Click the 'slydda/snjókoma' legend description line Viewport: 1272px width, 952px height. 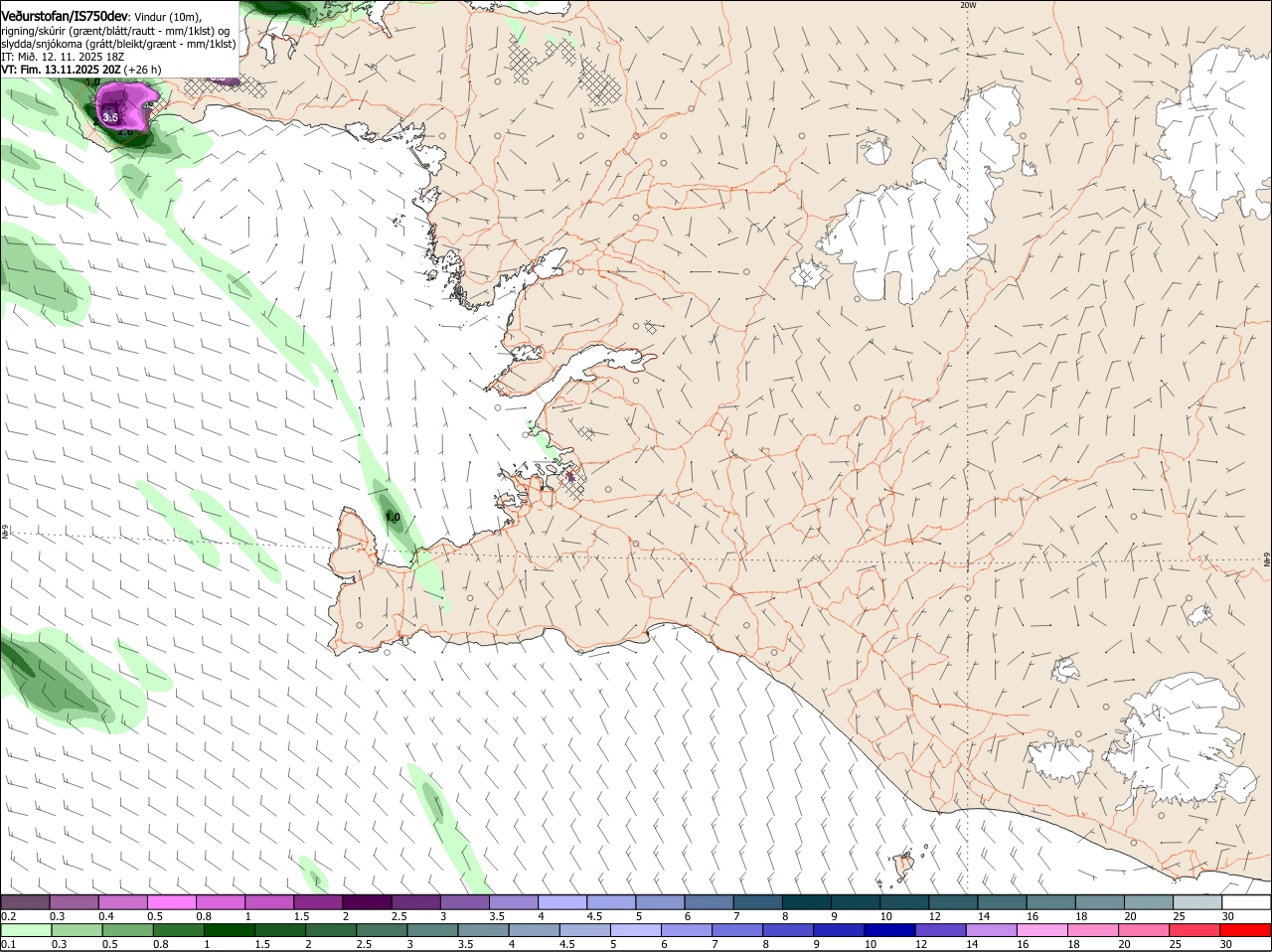click(x=118, y=44)
